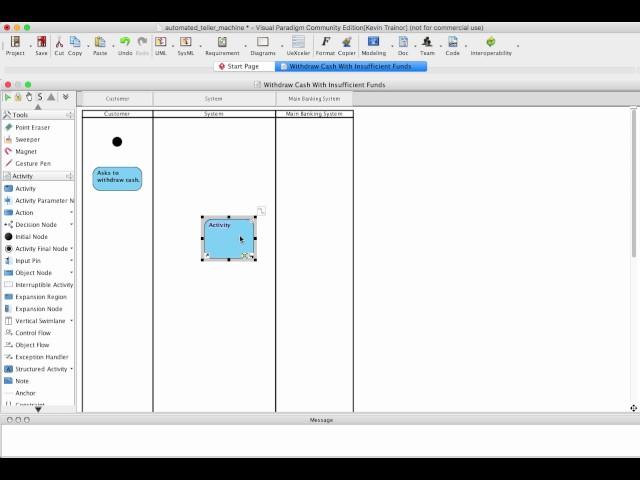Pick the Decision Node palette item

coord(36,225)
